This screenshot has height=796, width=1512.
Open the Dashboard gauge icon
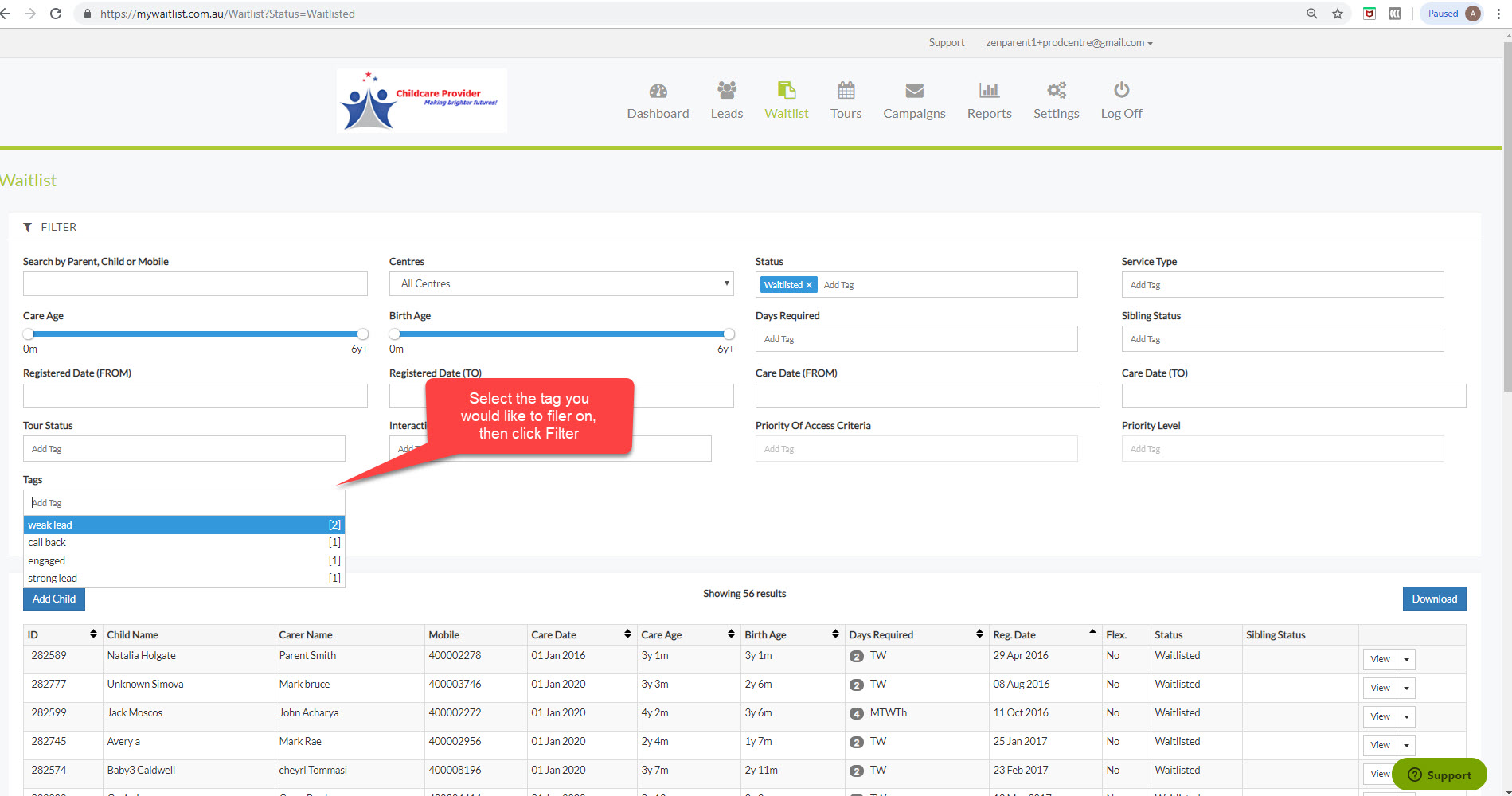(658, 90)
